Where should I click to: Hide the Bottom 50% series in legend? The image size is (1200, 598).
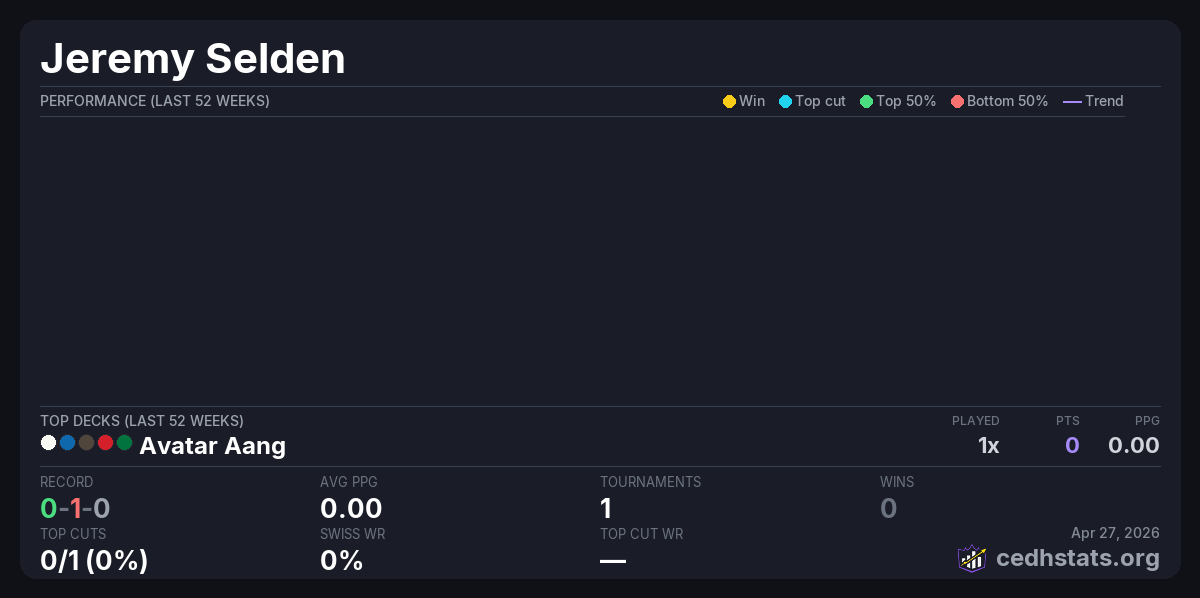[x=999, y=101]
